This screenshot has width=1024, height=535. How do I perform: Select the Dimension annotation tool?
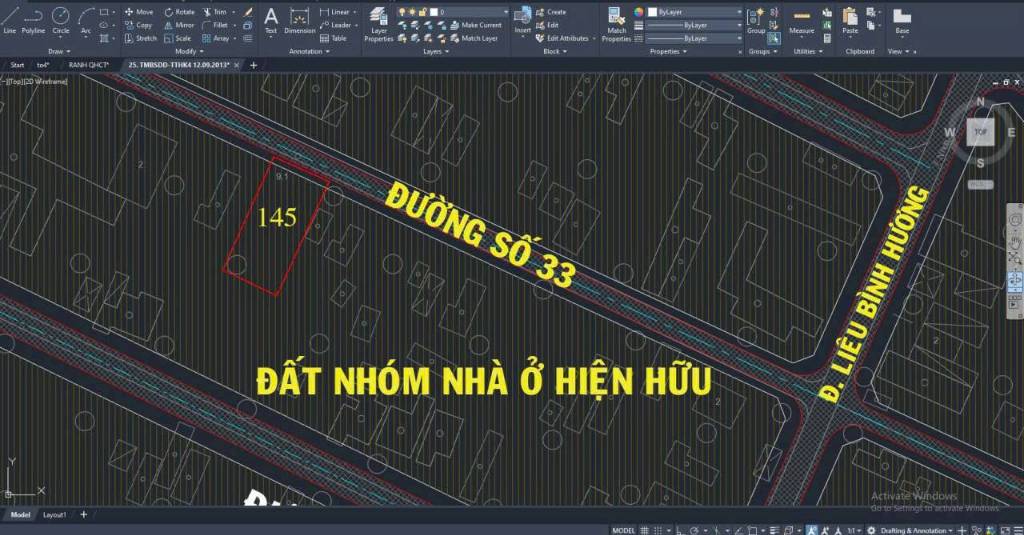[x=299, y=20]
